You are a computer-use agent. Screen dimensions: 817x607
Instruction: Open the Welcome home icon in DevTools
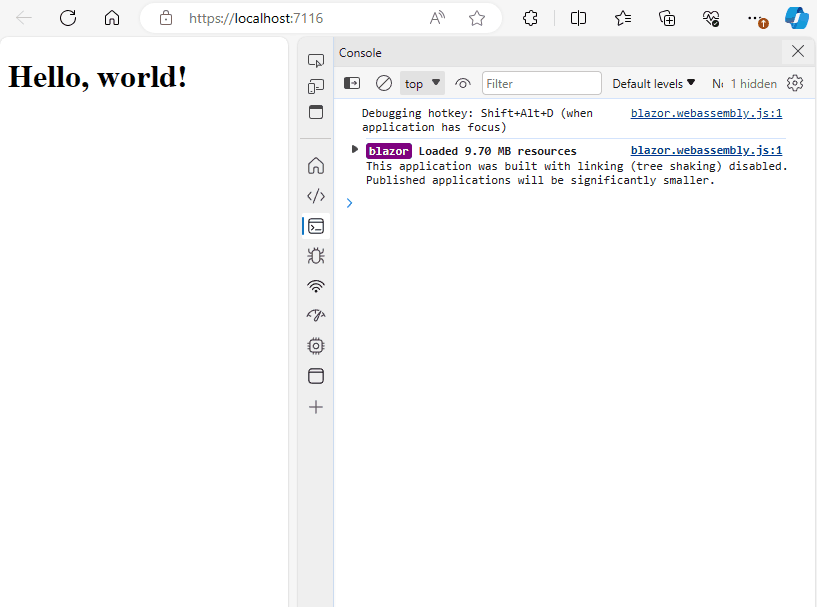[x=316, y=165]
